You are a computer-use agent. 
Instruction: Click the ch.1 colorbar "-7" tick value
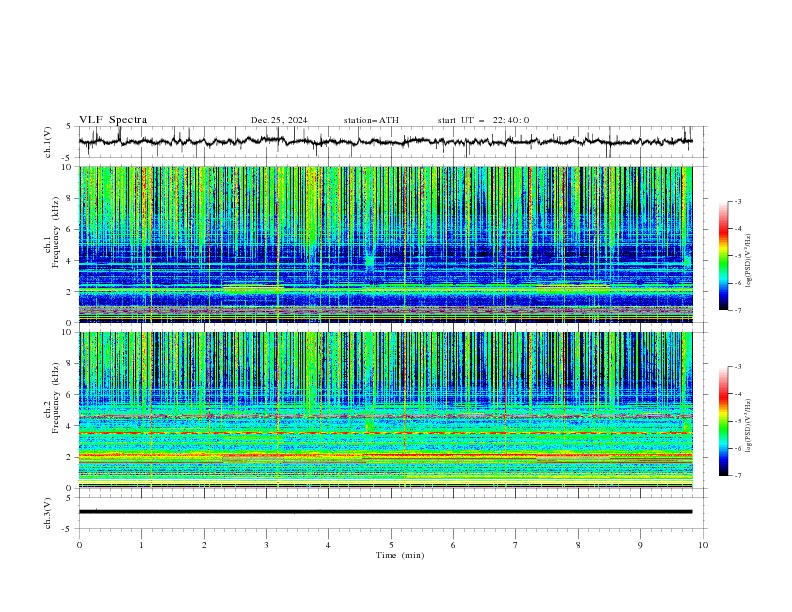[x=738, y=310]
